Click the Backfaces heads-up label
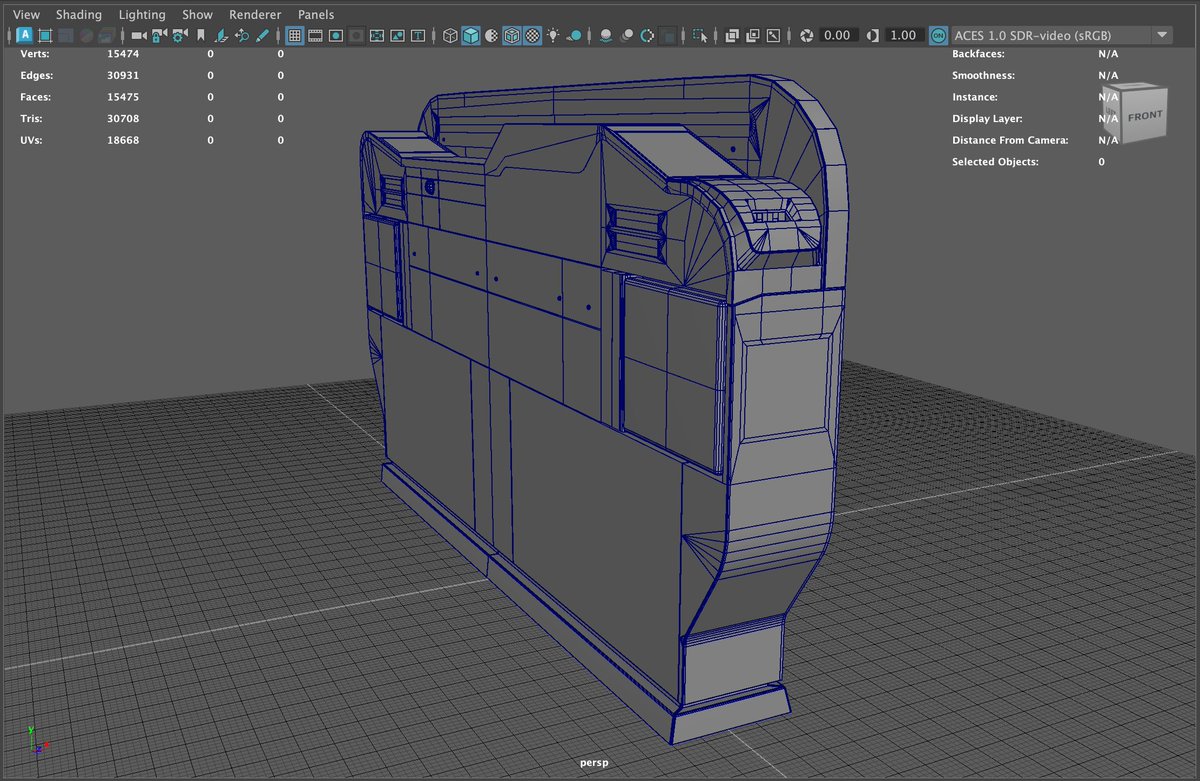The width and height of the screenshot is (1200, 781). coord(978,54)
